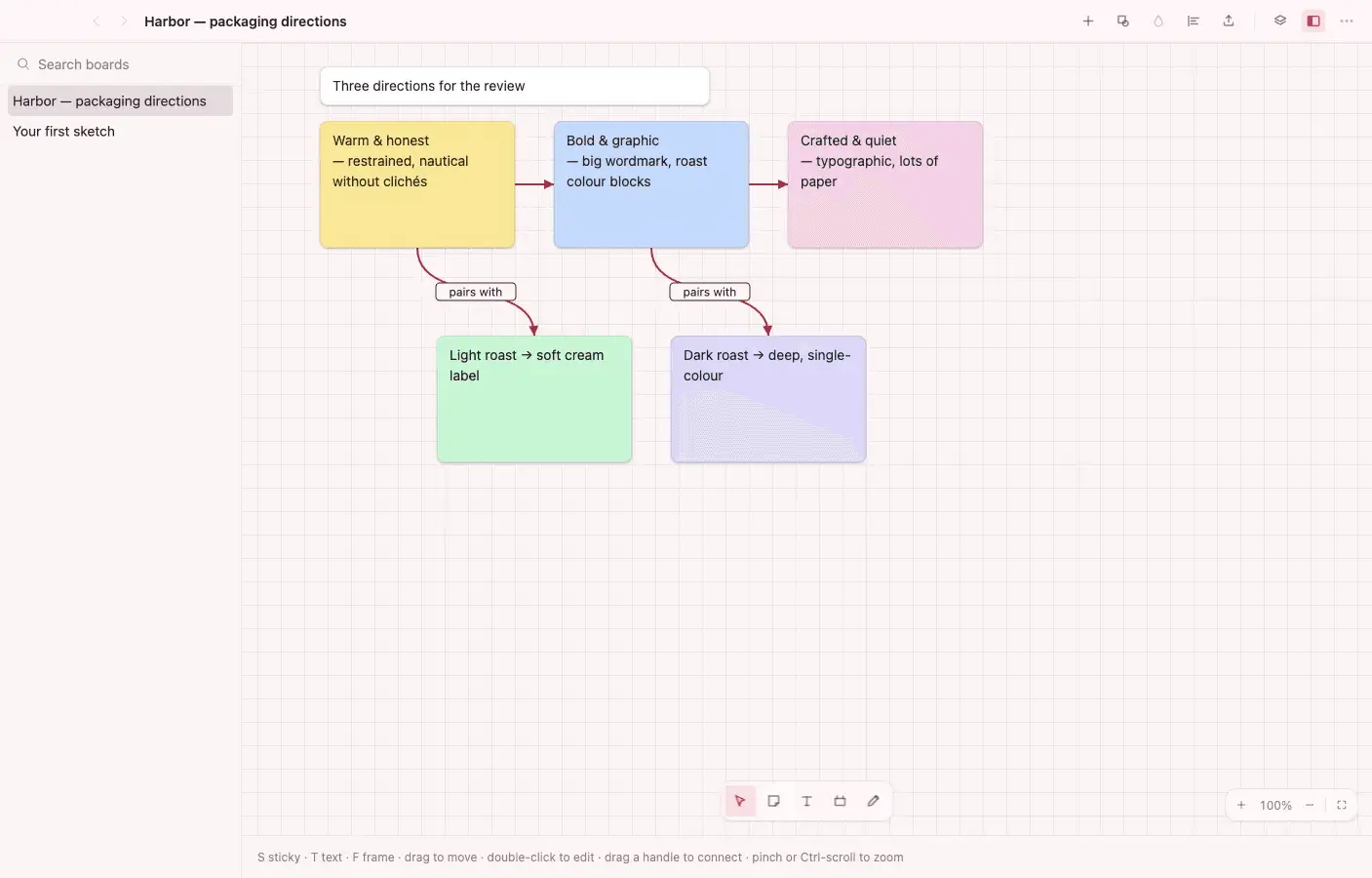Click the plus icon in the top toolbar
The width and height of the screenshot is (1372, 878).
(x=1088, y=20)
